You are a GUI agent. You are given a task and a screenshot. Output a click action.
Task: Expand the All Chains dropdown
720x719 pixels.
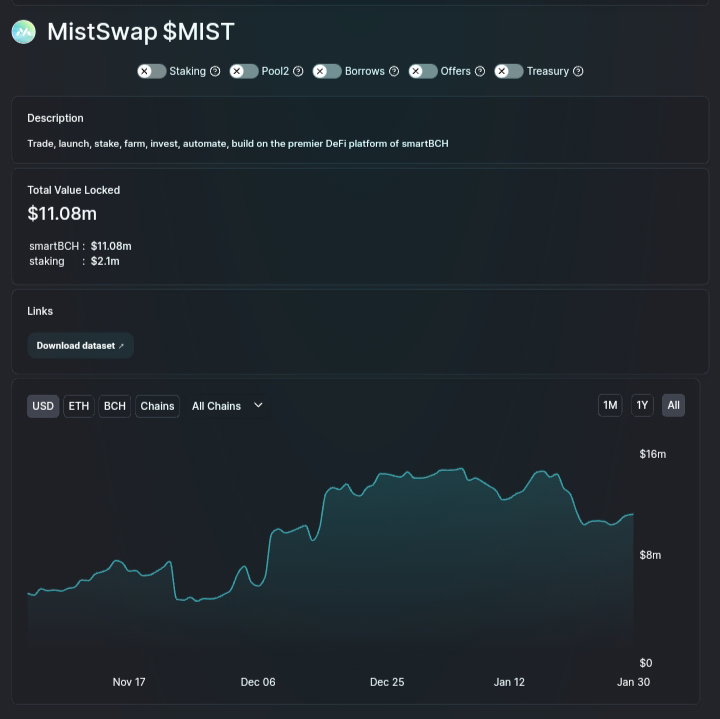point(227,406)
